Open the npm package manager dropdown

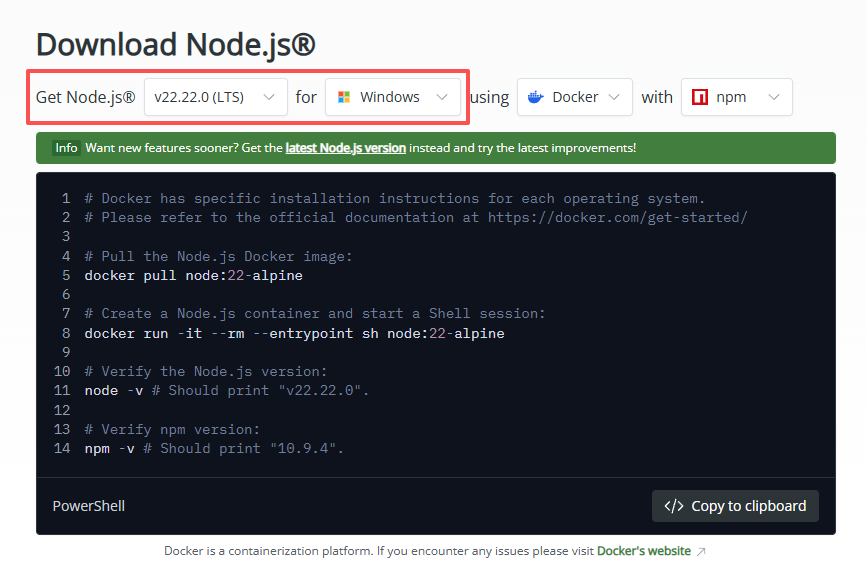click(736, 97)
